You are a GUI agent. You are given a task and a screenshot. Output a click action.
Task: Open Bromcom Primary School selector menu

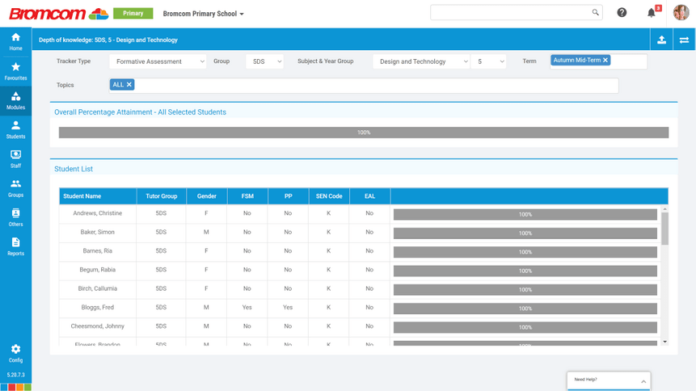(203, 14)
